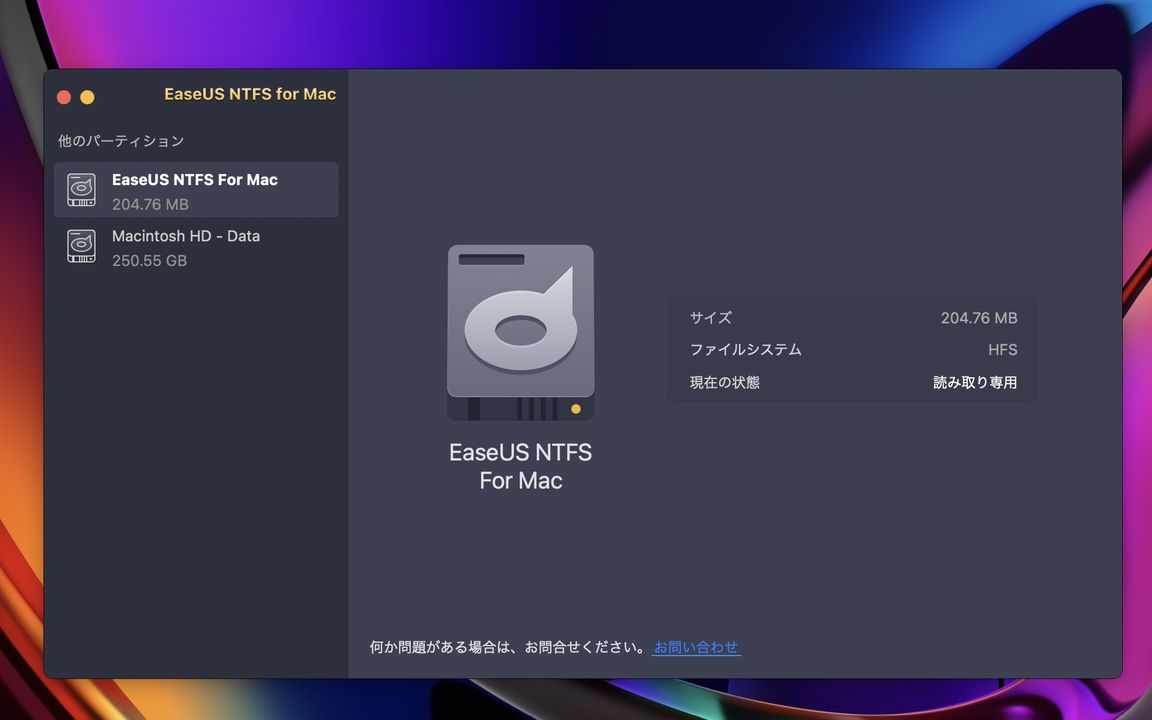Minimize the window with the yellow button

pos(87,97)
